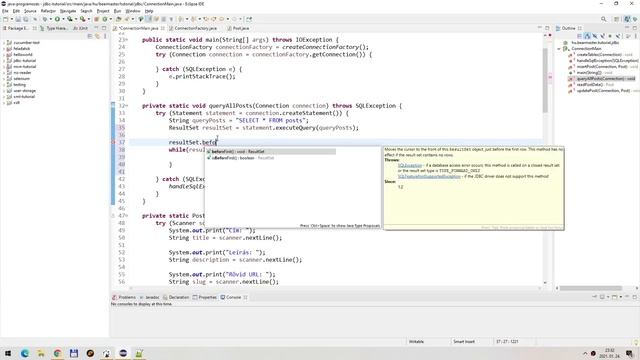
Task: Select the Java perspective button
Action: pyautogui.click(x=627, y=19)
